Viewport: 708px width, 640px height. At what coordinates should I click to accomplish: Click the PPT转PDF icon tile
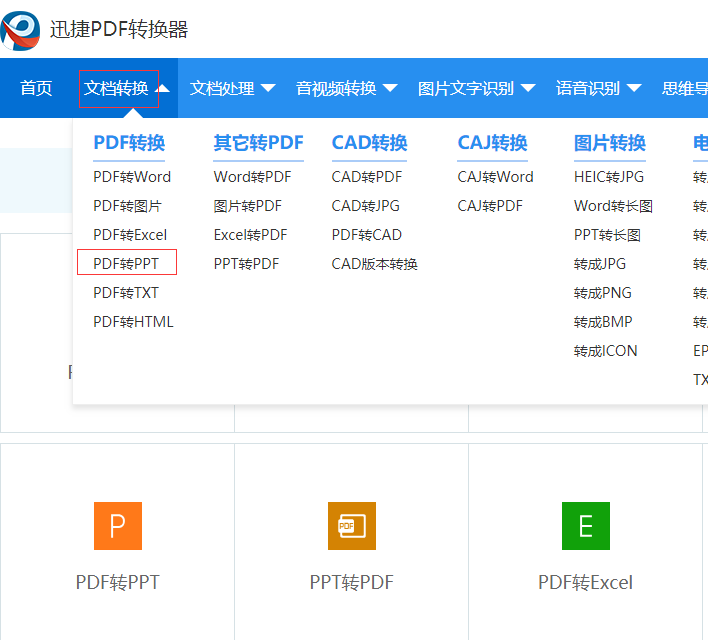coord(352,526)
